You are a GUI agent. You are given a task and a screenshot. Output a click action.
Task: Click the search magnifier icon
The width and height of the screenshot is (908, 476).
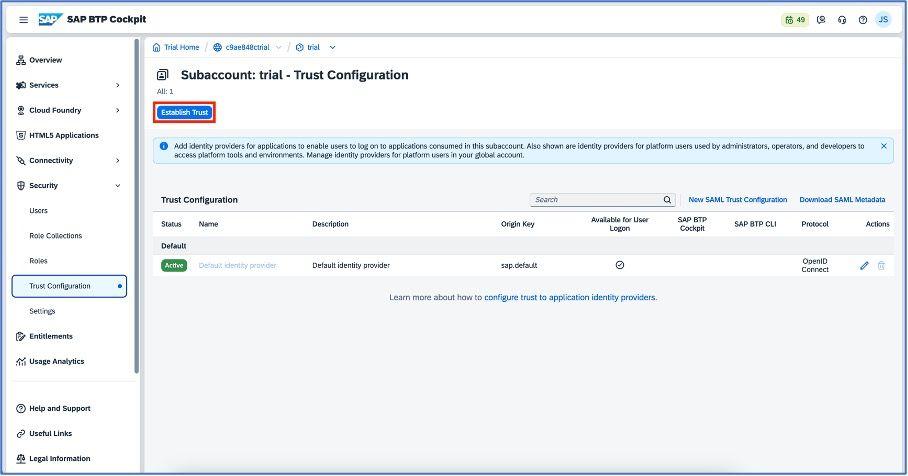tap(667, 200)
